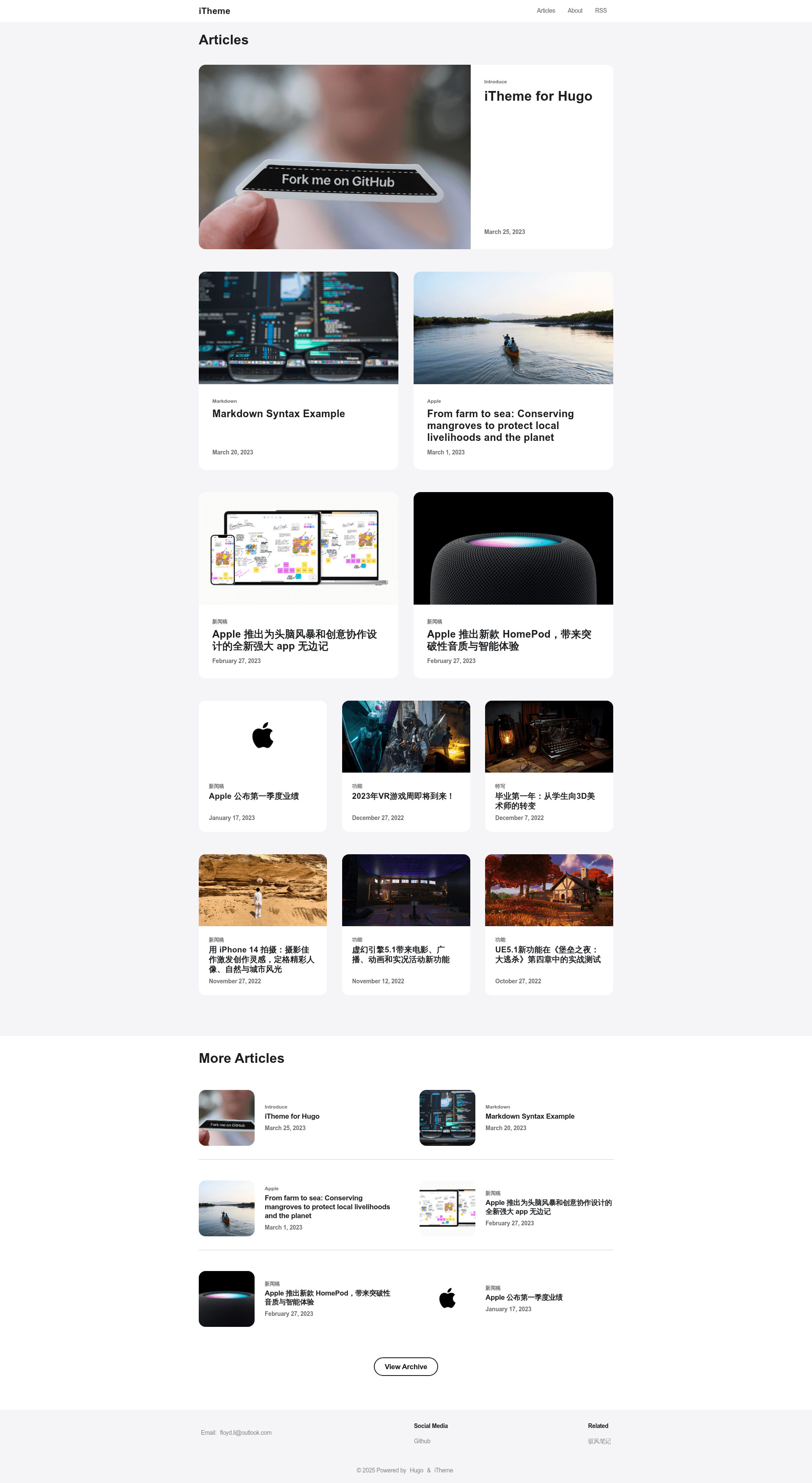This screenshot has height=1483, width=812.
Task: Click the iTheme thumbnail in More Articles
Action: click(x=226, y=1117)
